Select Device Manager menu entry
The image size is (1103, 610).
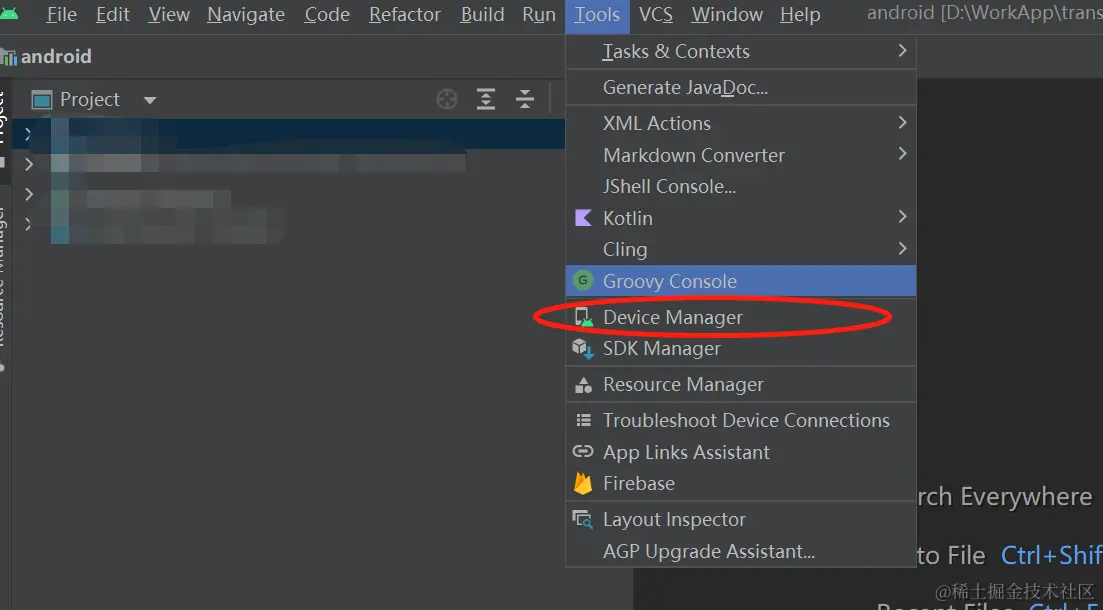(x=741, y=317)
